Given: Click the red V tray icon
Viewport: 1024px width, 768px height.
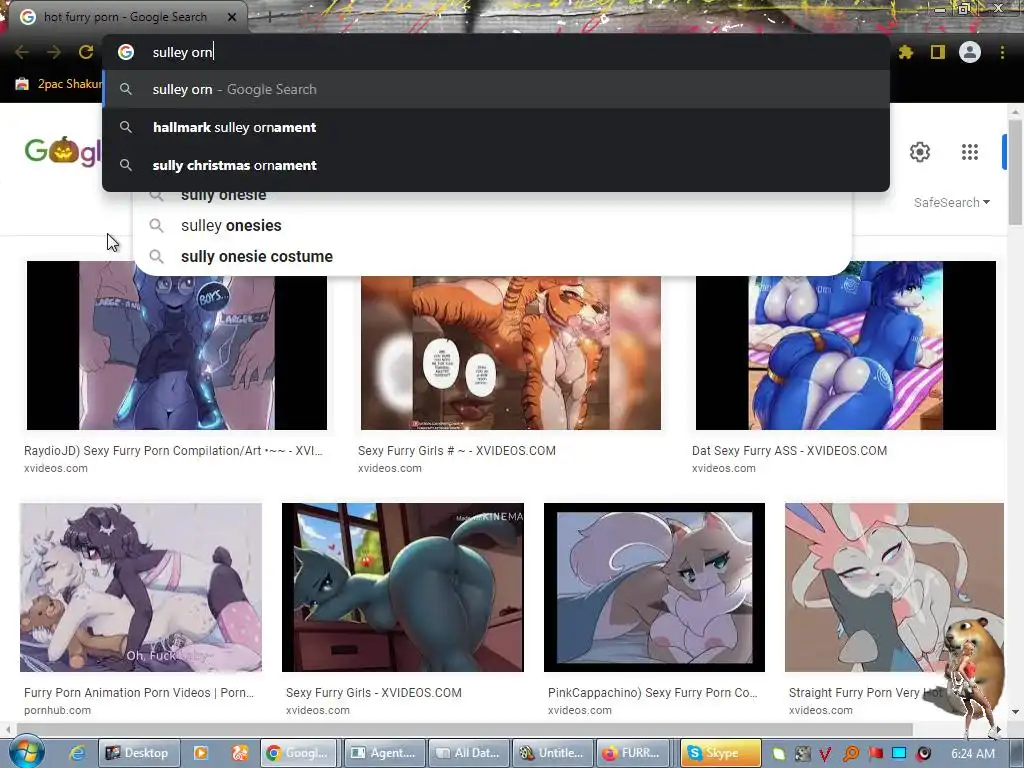Looking at the screenshot, I should pos(825,754).
